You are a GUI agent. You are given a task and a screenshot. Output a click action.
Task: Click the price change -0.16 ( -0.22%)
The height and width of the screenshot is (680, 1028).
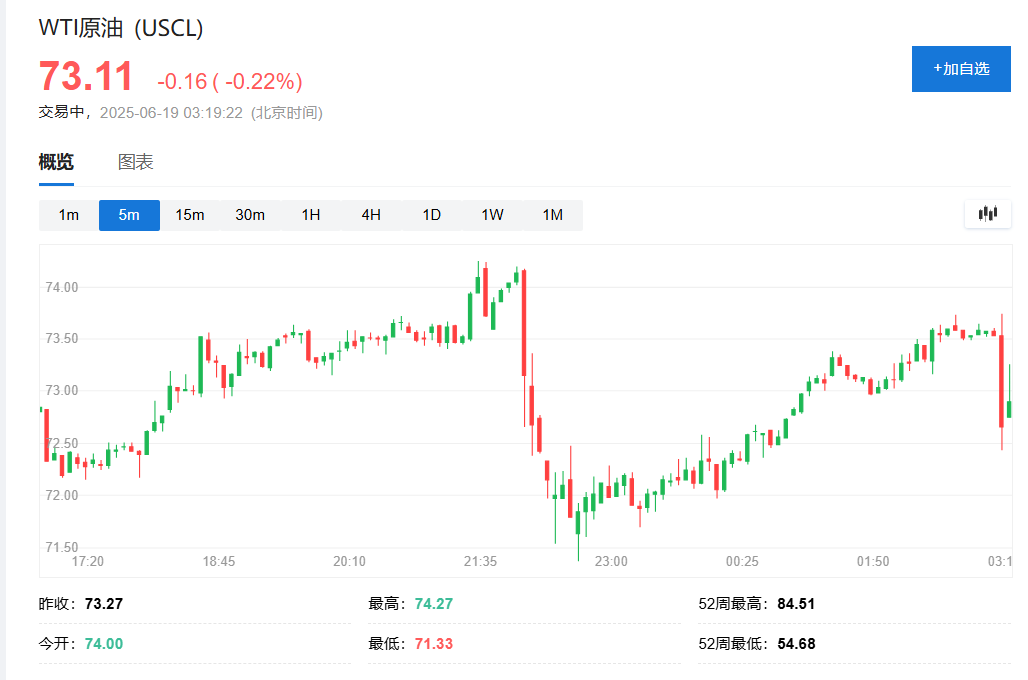point(229,81)
